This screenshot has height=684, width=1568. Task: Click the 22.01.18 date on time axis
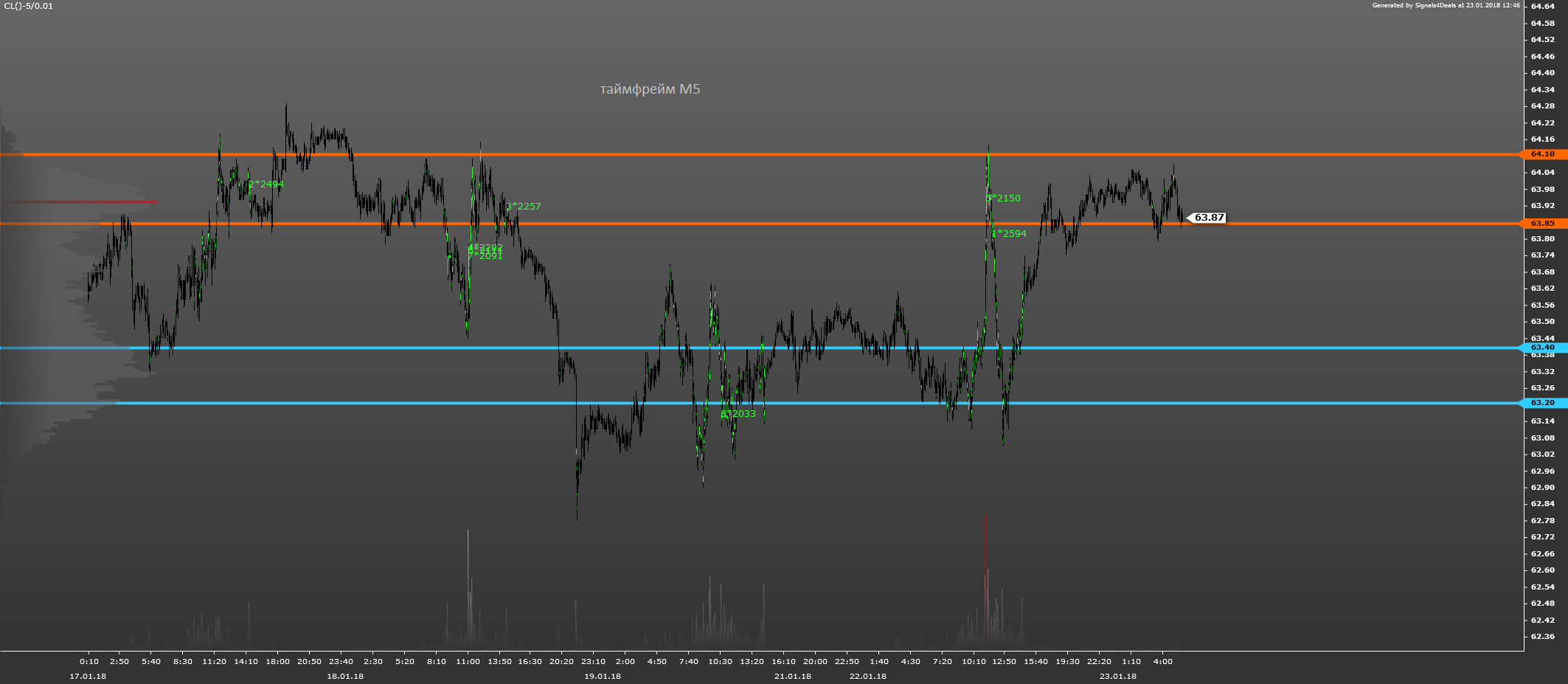(868, 676)
